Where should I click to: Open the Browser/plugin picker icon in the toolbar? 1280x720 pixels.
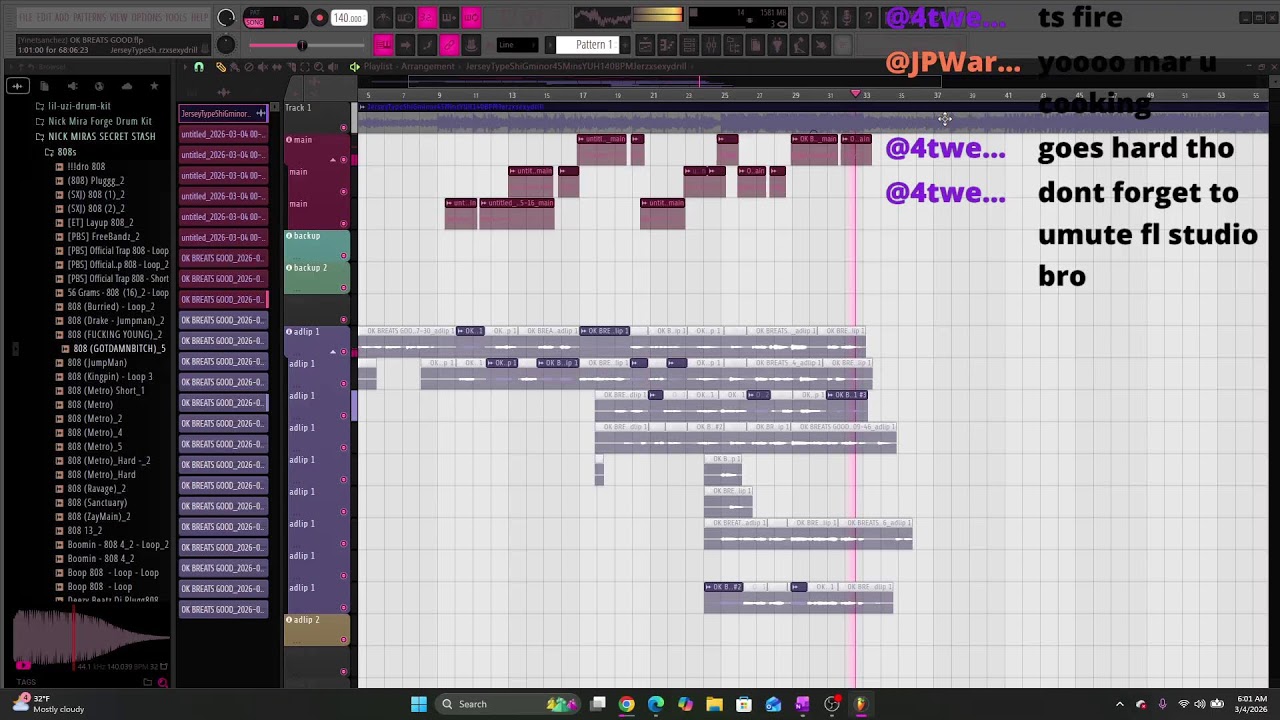[733, 45]
